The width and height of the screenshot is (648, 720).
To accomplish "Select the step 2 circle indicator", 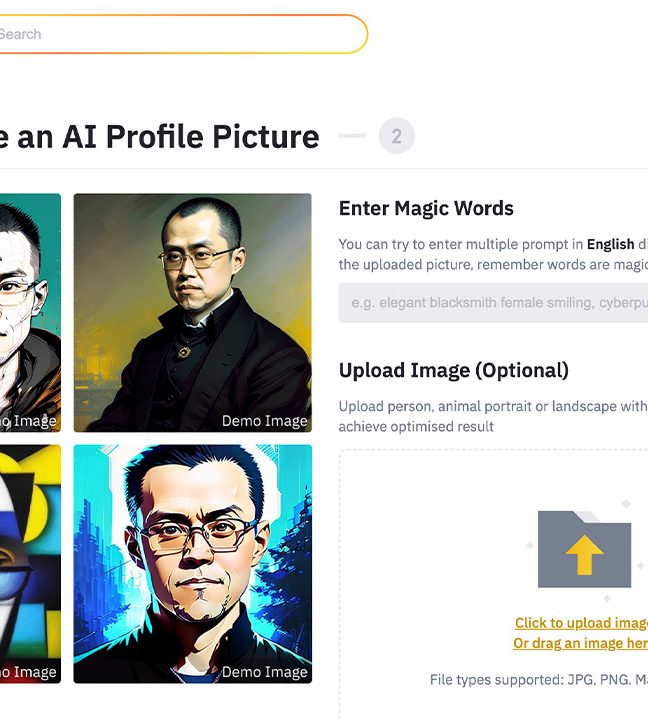I will click(396, 136).
